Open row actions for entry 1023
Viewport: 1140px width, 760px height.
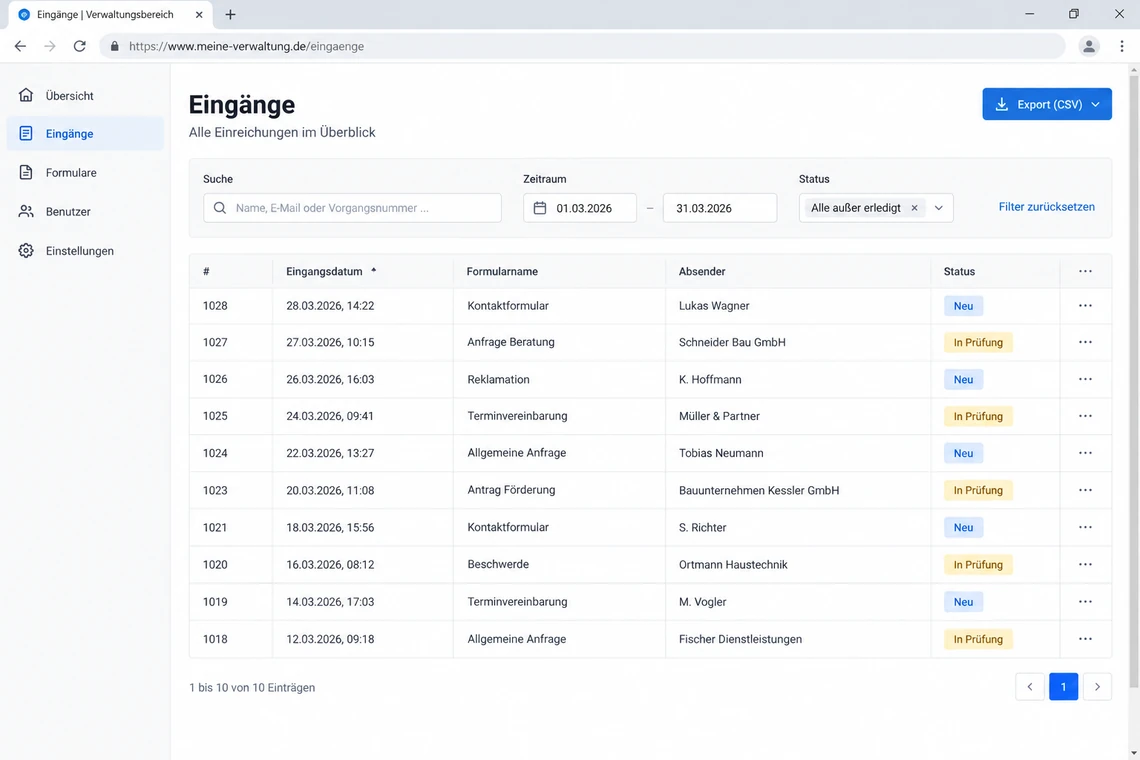(1085, 490)
